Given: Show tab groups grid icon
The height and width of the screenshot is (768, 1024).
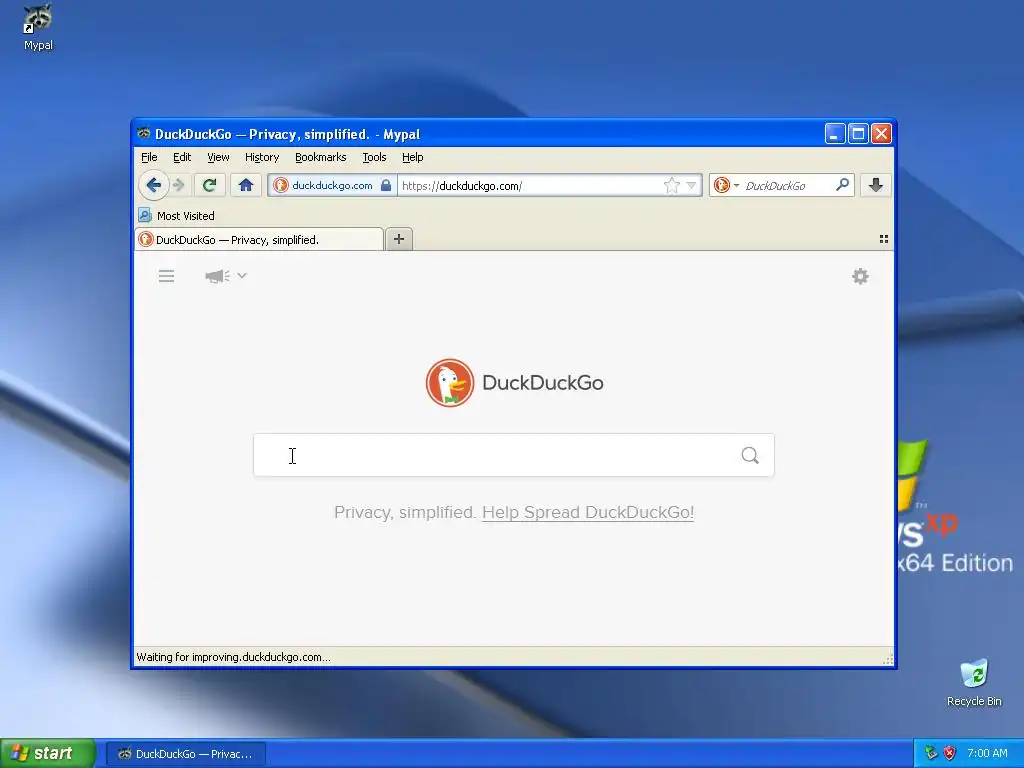Looking at the screenshot, I should tap(884, 239).
